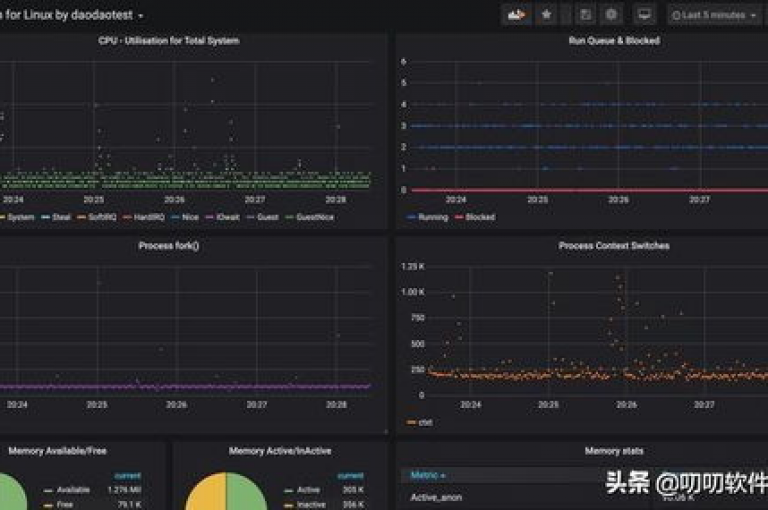Open CPU Utilisation for Total System panel title
This screenshot has height=510, width=768.
click(x=169, y=41)
